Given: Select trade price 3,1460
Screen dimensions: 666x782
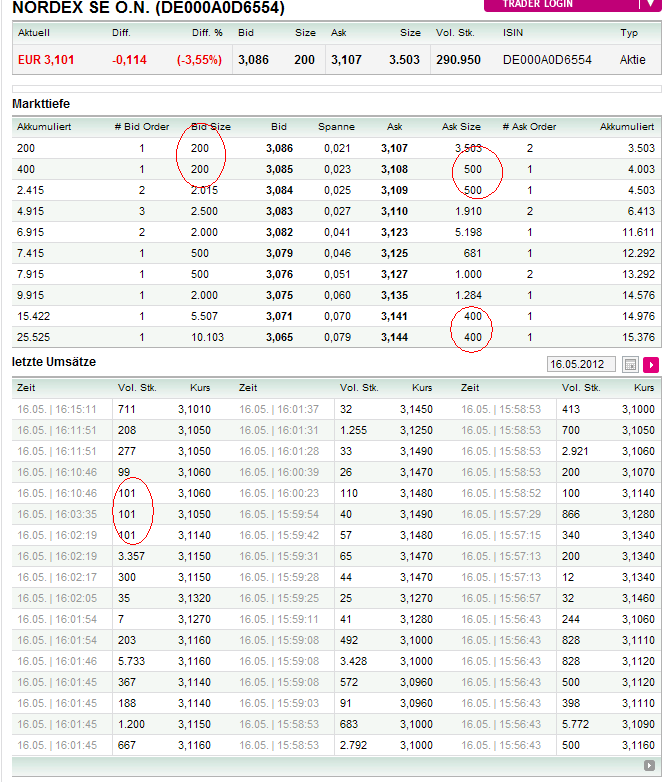Looking at the screenshot, I should tap(638, 598).
